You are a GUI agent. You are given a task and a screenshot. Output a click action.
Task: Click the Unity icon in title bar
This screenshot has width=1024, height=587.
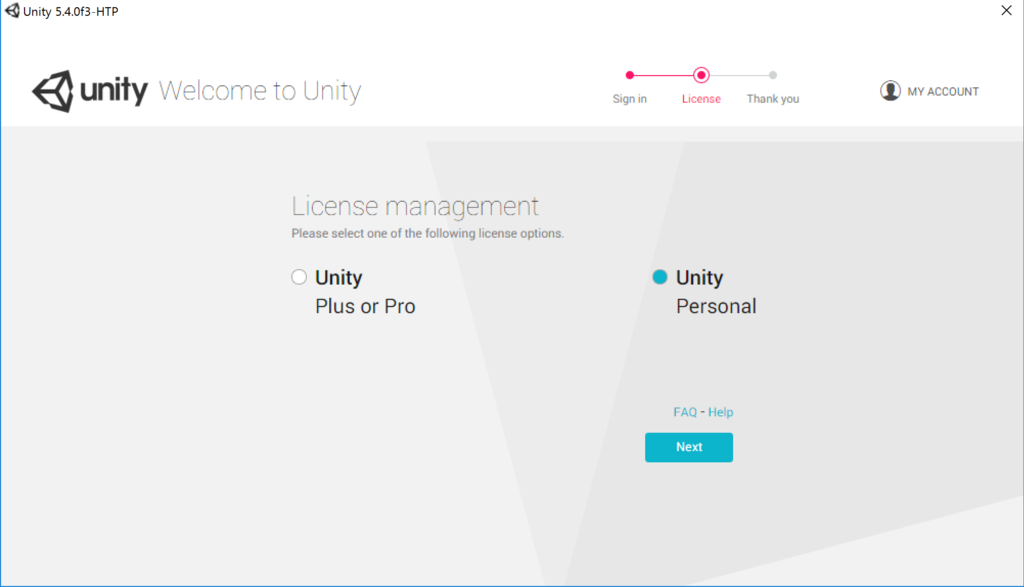(x=12, y=11)
